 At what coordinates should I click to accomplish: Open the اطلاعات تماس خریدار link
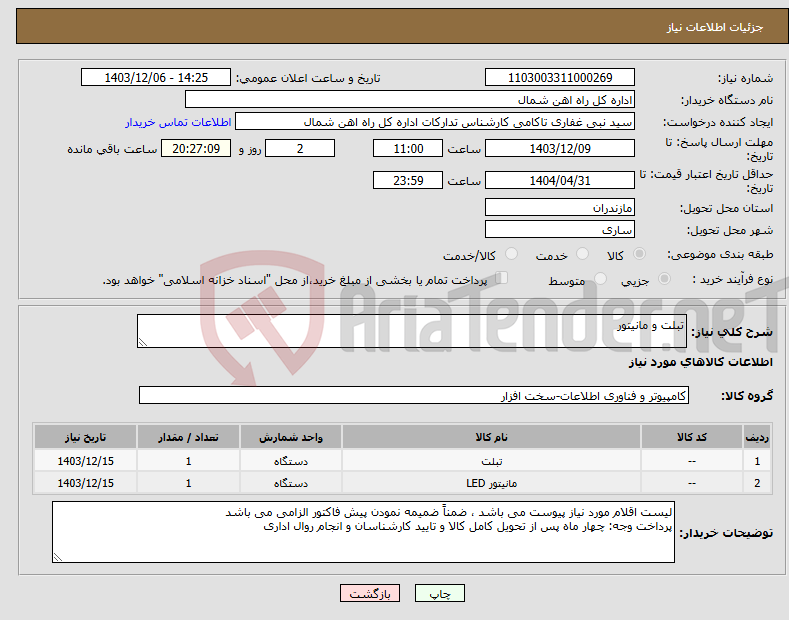[178, 122]
